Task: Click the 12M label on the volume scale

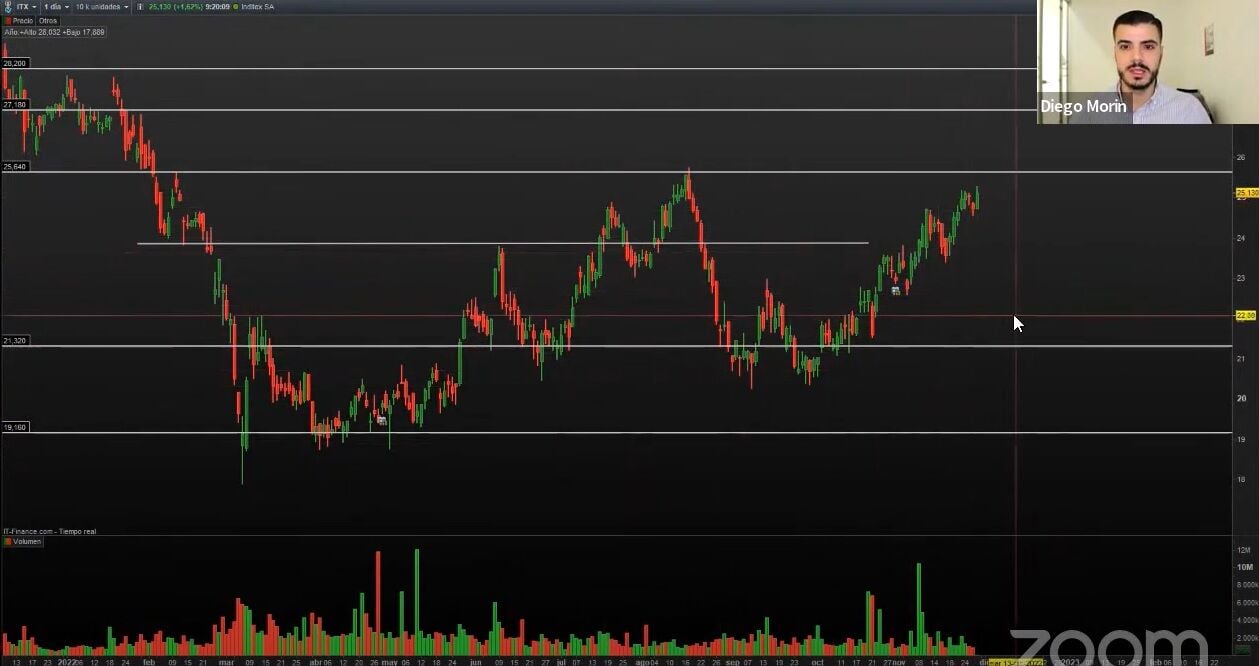Action: (x=1243, y=550)
